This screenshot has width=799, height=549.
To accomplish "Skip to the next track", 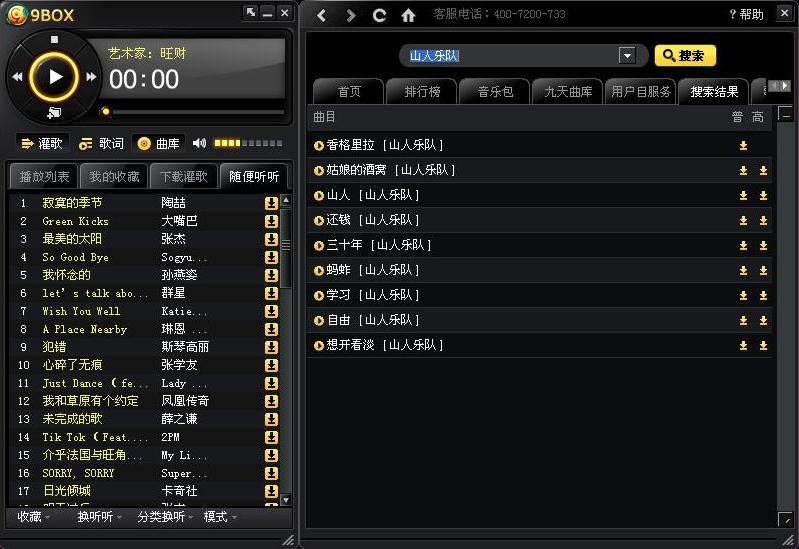I will click(x=91, y=76).
